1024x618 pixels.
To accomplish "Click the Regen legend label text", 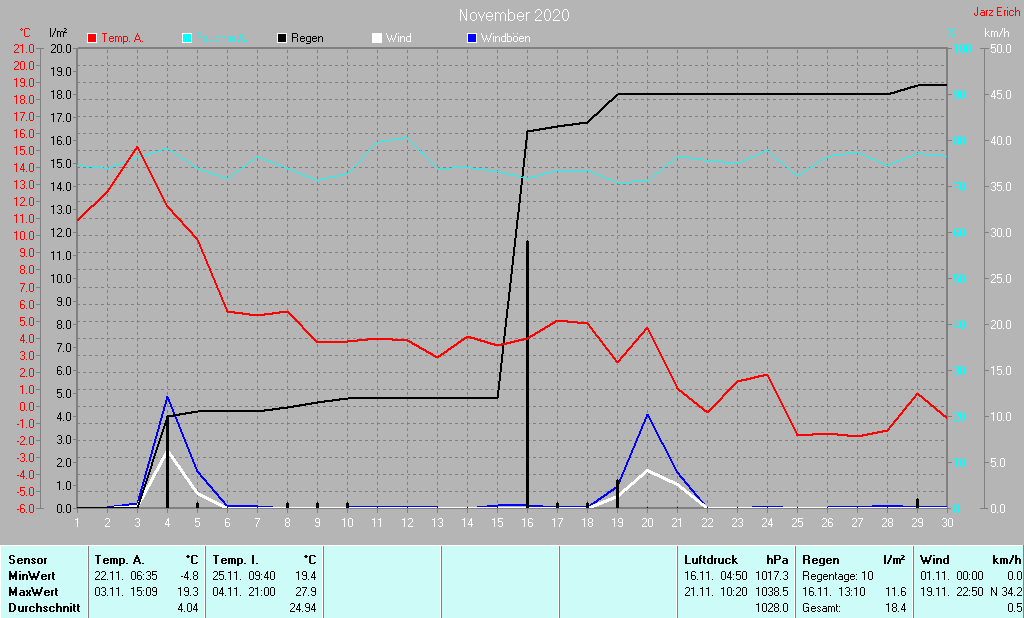I will 307,38.
